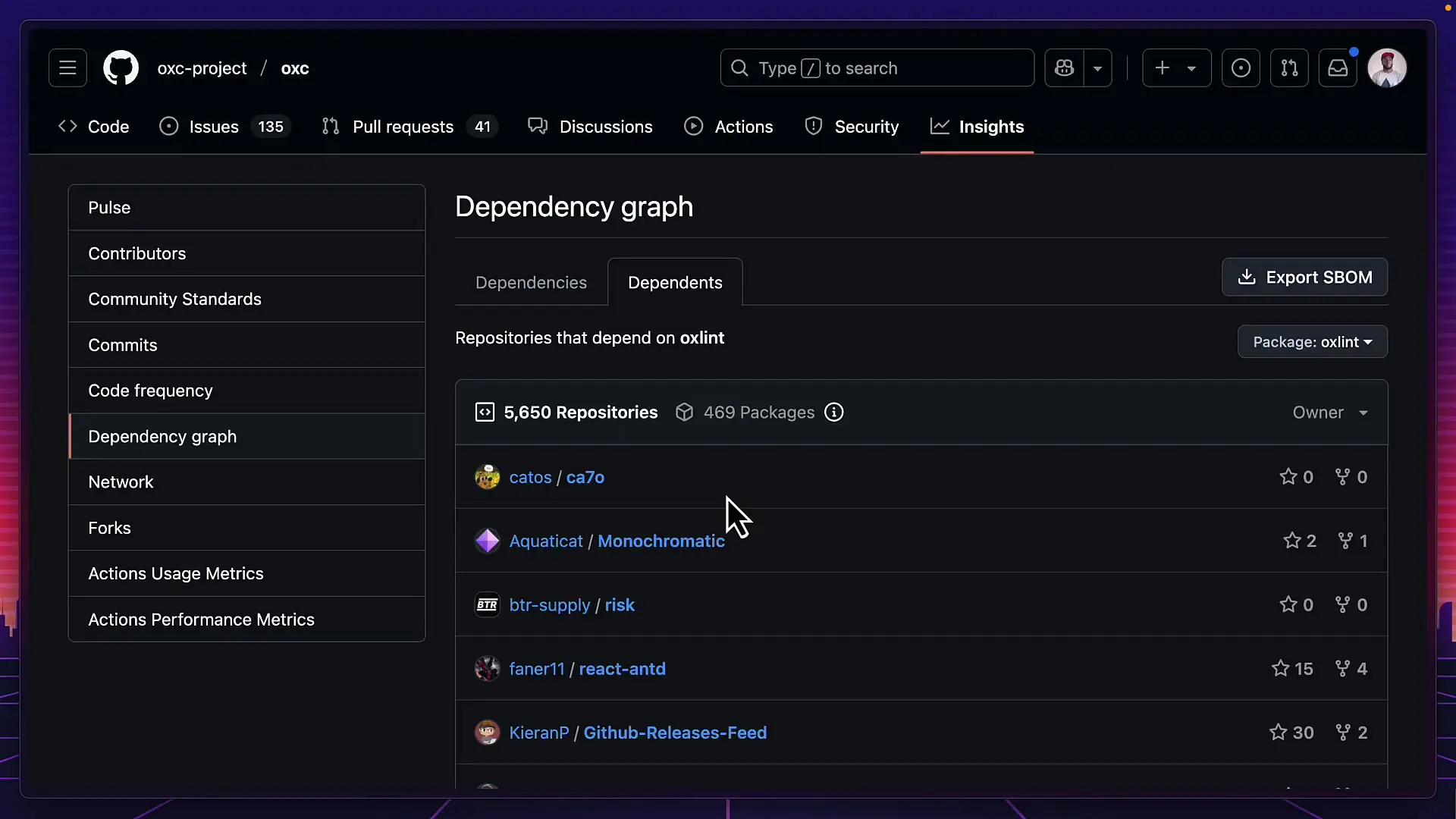The image size is (1456, 819).
Task: Click the star icon in ca7o row
Action: 1288,476
